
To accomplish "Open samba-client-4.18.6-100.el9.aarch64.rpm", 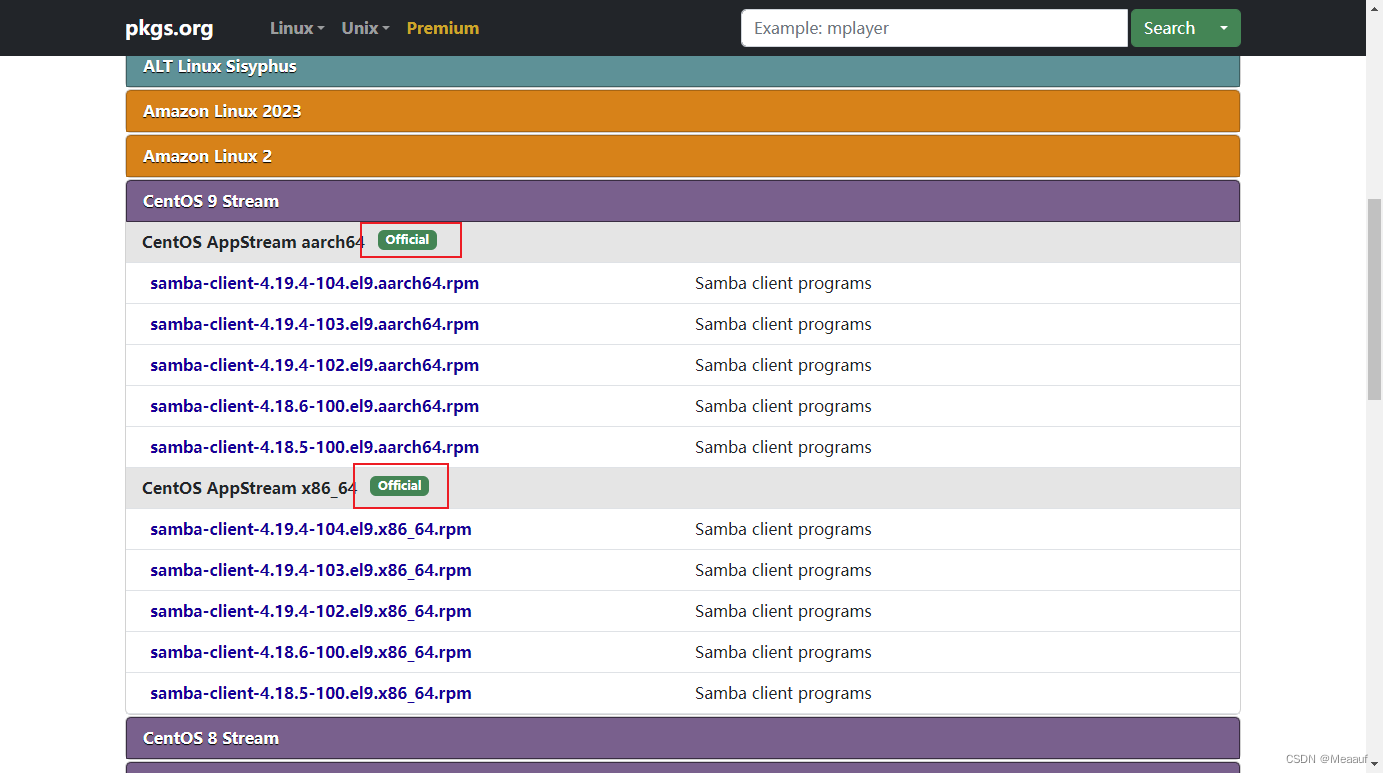I will click(x=314, y=406).
